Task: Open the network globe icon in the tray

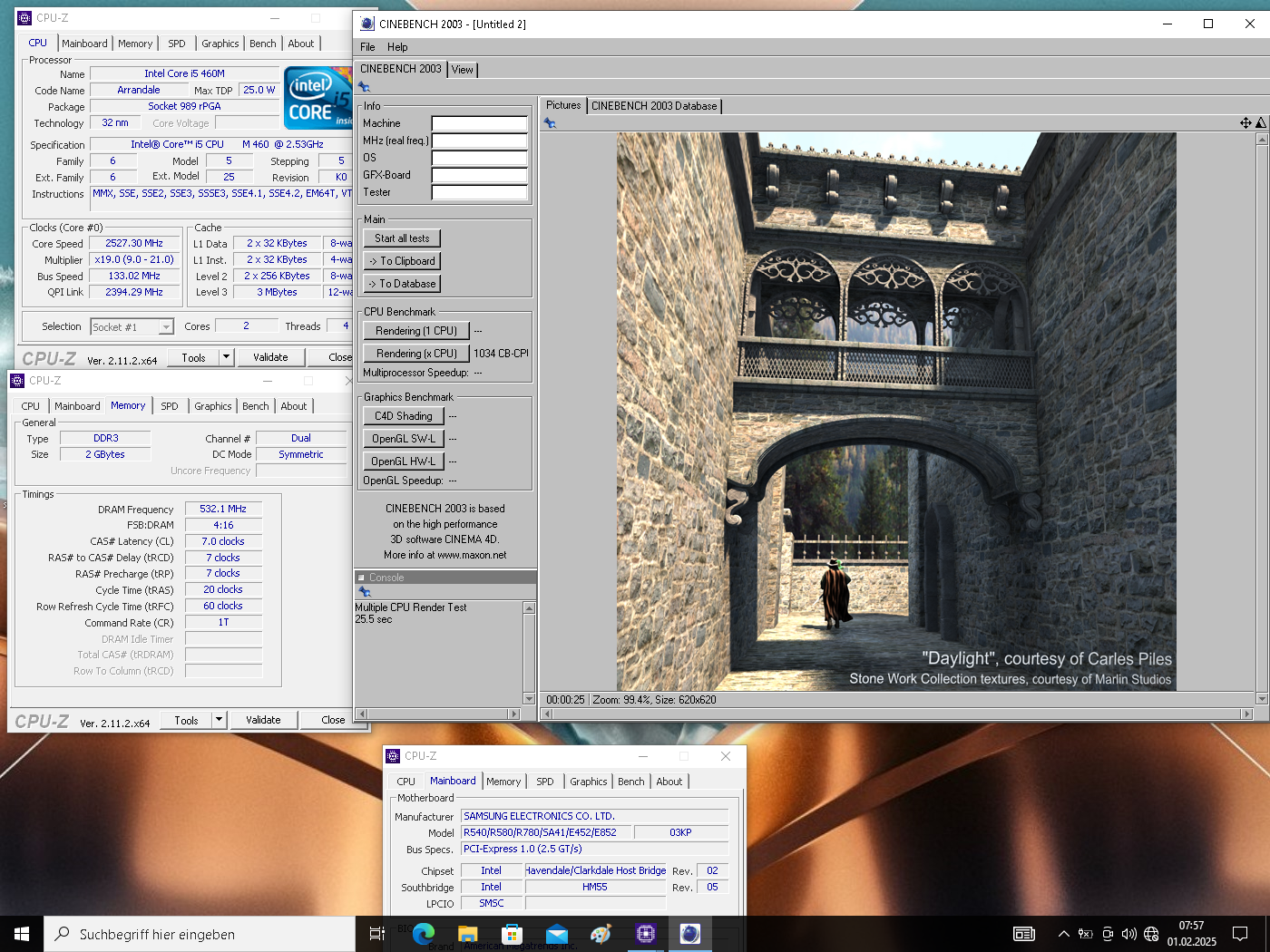Action: click(x=1151, y=934)
